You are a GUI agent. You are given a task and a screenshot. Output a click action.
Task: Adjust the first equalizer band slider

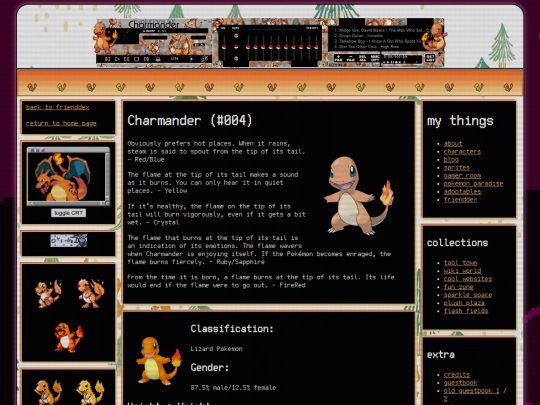248,47
